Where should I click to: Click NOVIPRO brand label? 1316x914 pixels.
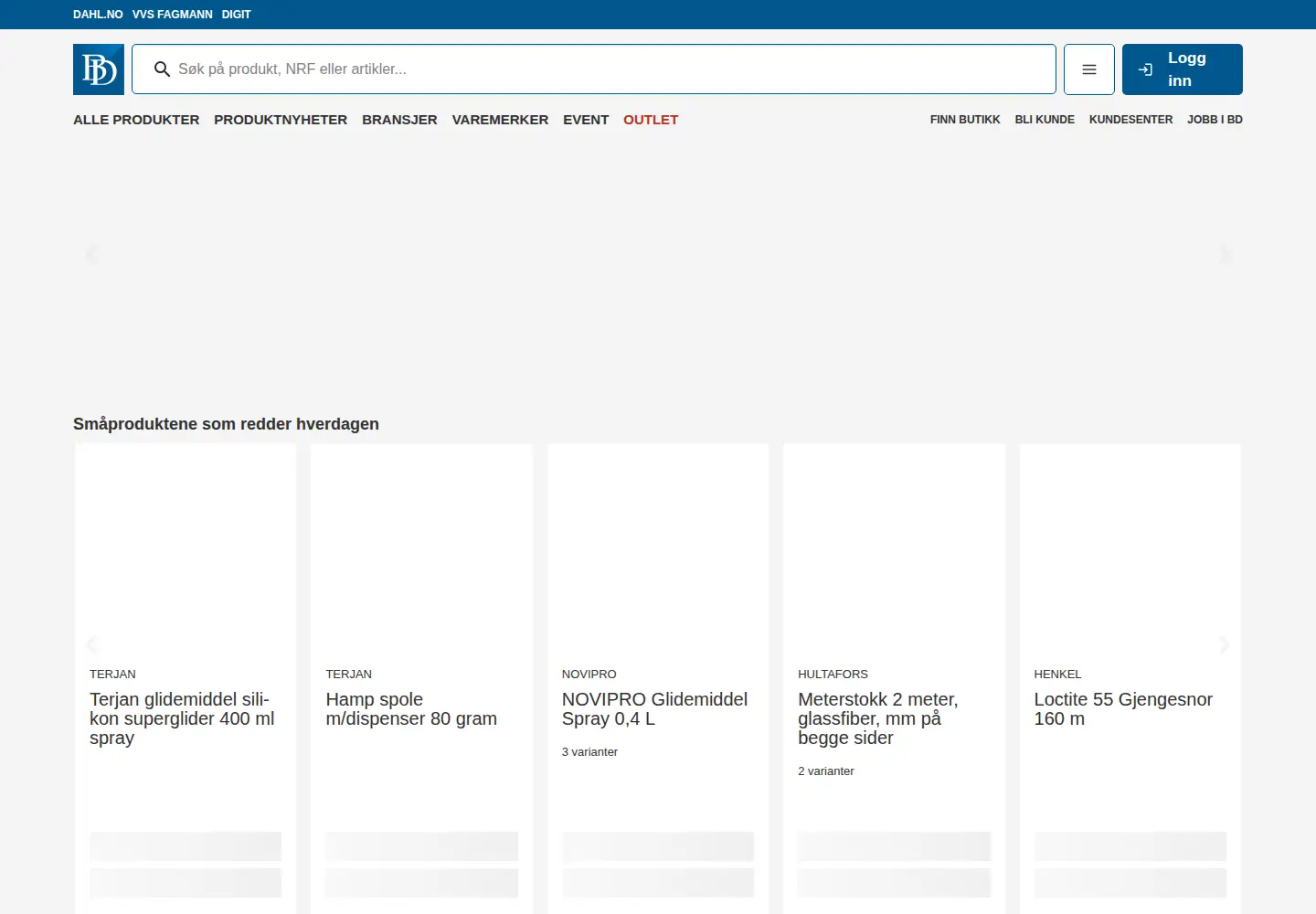coord(589,675)
